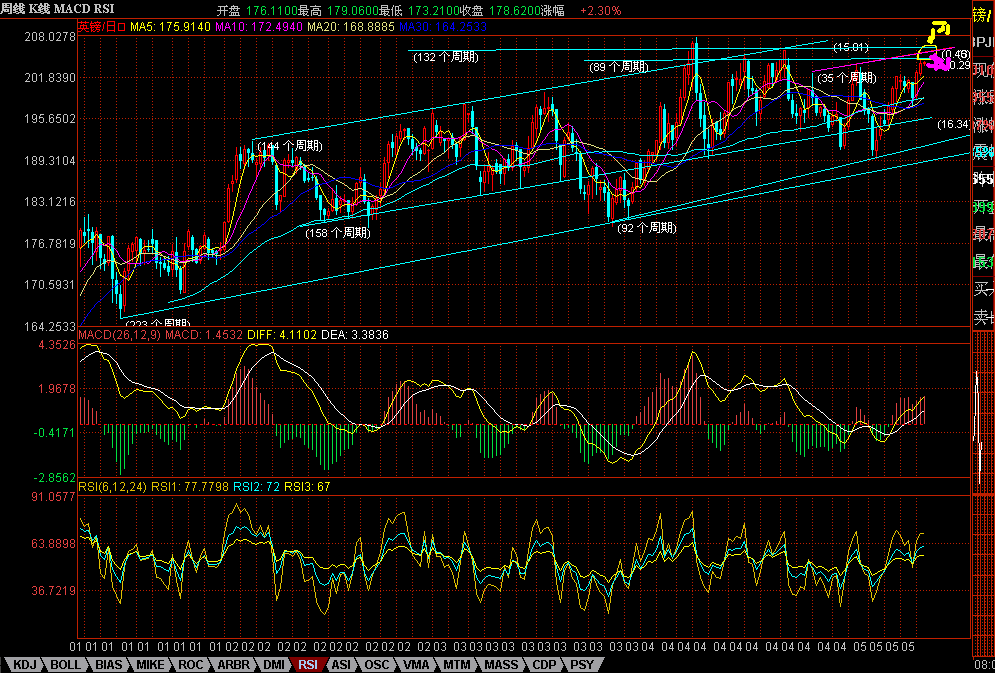The height and width of the screenshot is (673, 995).
Task: Click the active RSI tab
Action: [x=309, y=664]
